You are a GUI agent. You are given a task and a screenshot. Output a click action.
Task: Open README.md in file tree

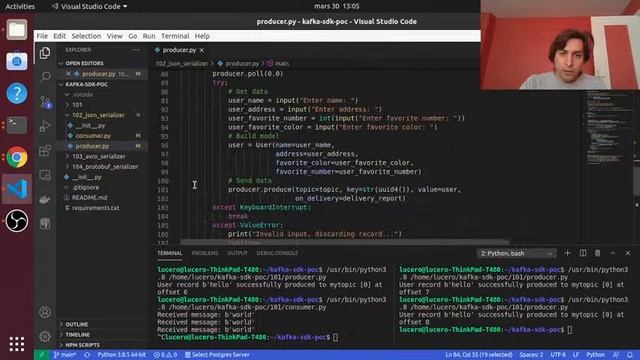point(89,198)
